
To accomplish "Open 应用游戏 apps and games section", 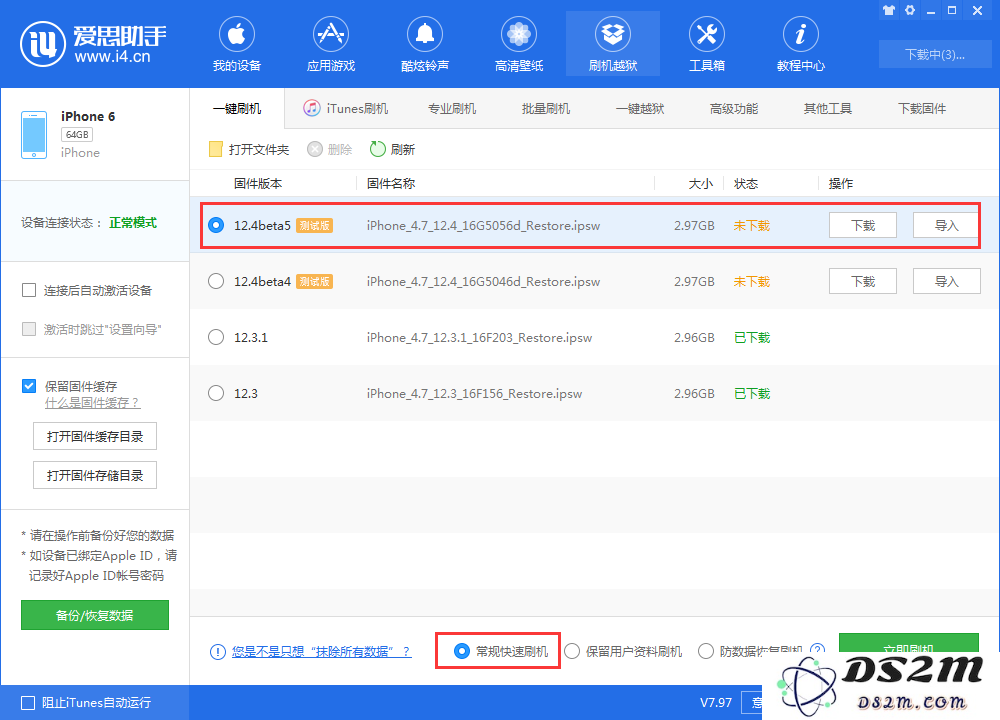I will (x=330, y=44).
